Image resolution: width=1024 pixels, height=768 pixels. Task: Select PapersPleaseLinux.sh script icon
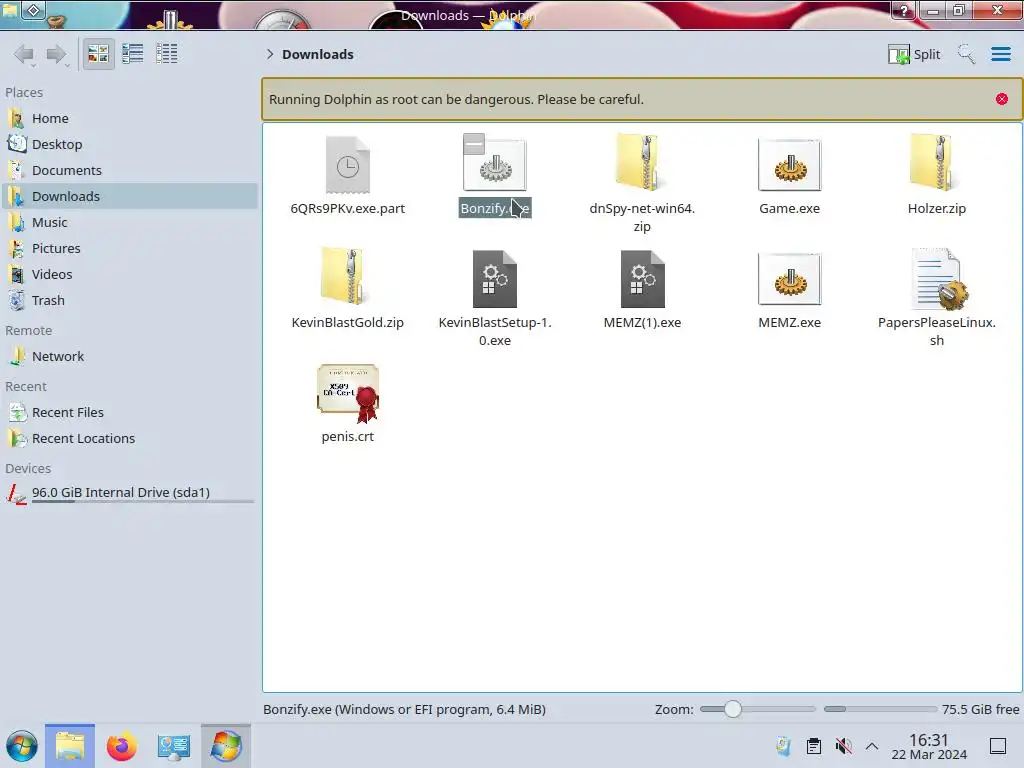(x=939, y=279)
